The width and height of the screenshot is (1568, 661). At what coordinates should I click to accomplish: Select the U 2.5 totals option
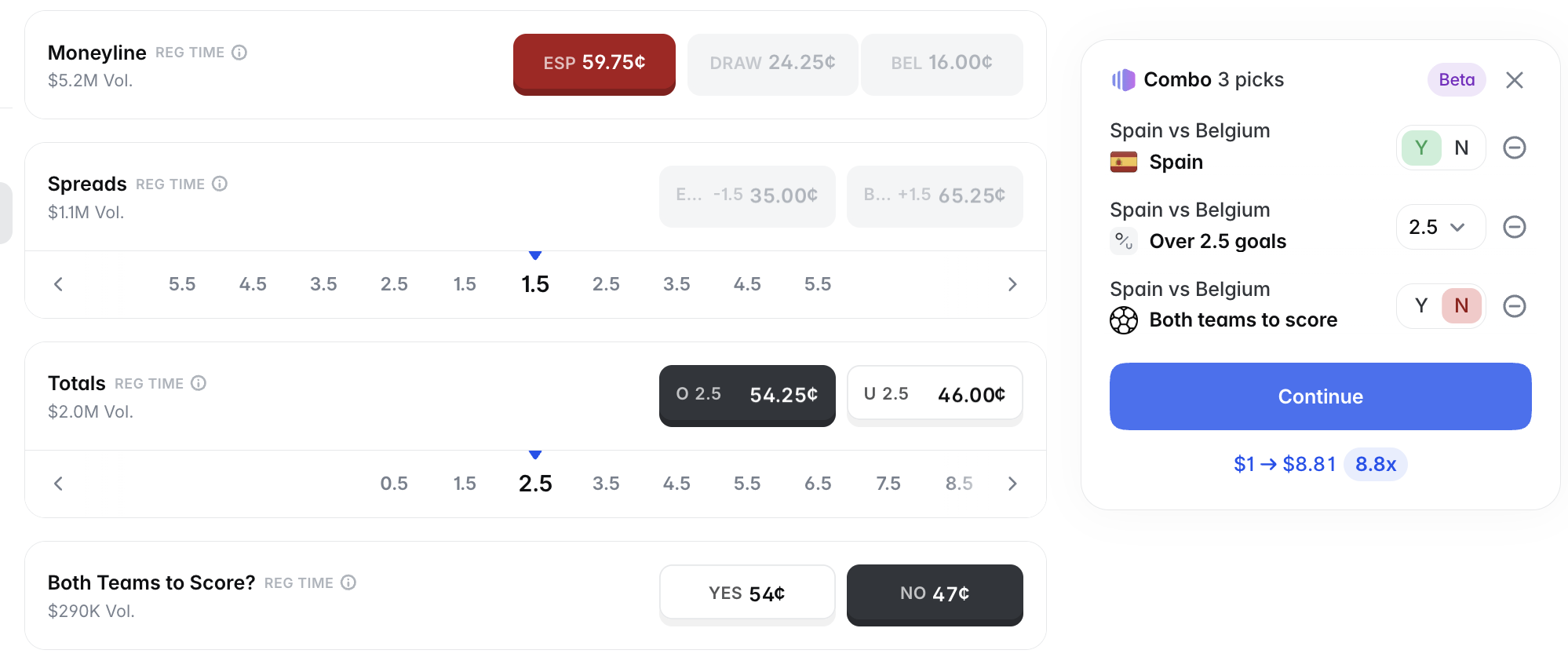coord(935,395)
